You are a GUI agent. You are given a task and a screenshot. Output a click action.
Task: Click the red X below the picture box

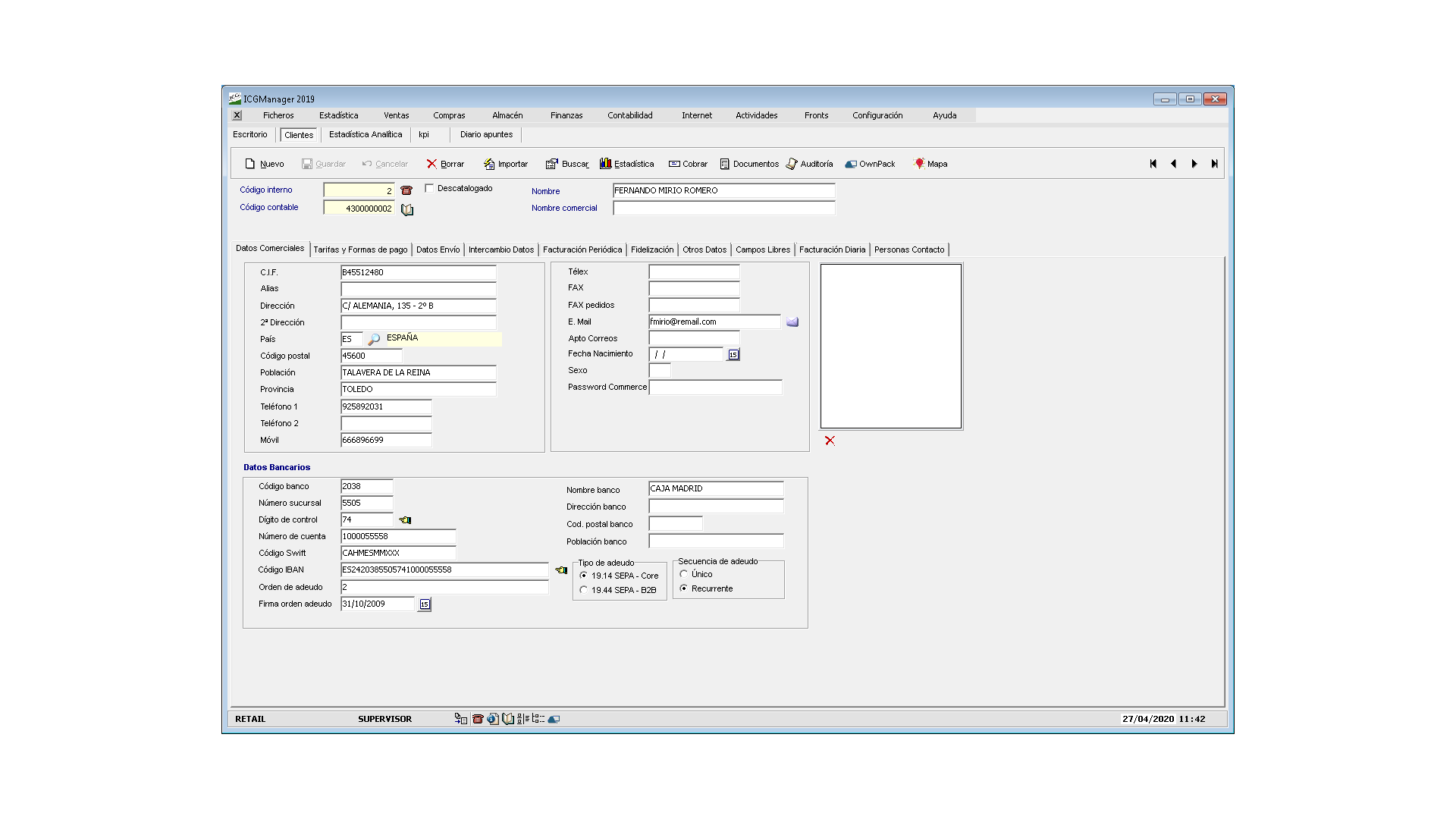pos(830,441)
